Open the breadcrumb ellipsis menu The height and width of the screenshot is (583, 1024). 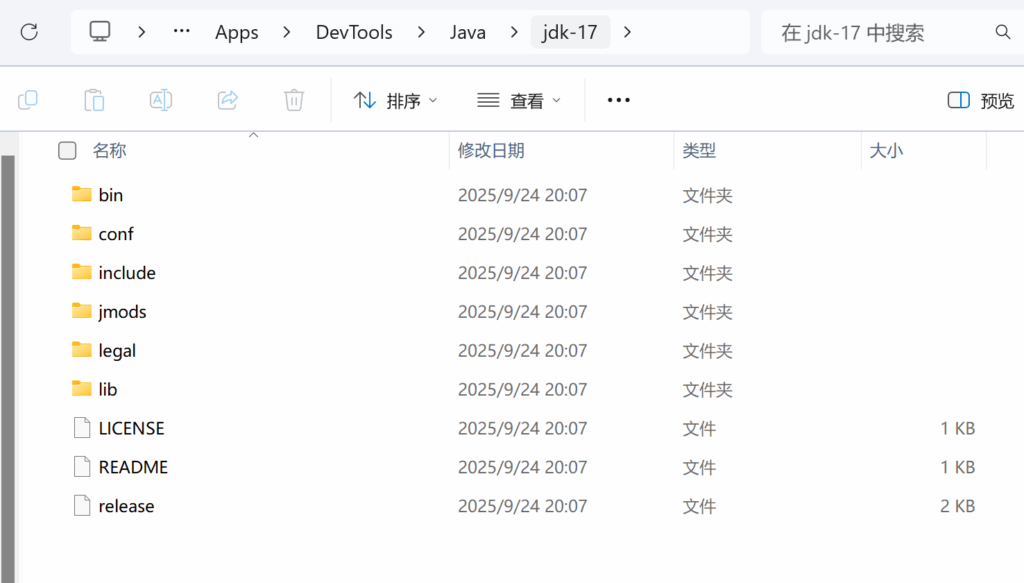(181, 31)
